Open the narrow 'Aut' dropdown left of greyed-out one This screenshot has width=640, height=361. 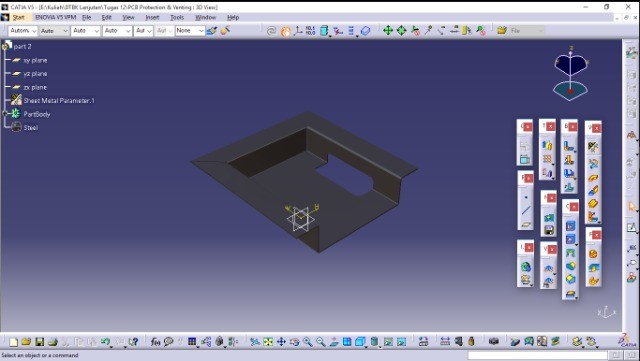(x=143, y=31)
